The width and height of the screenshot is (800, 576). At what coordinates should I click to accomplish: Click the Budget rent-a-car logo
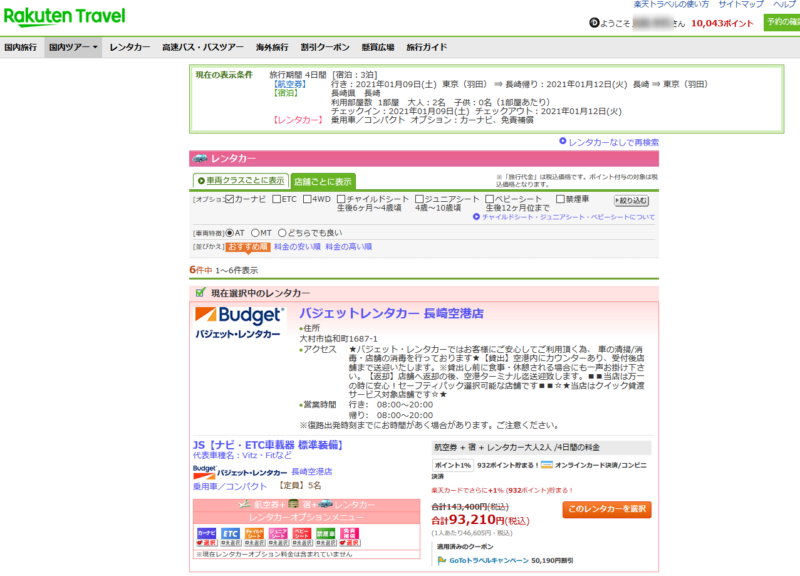pyautogui.click(x=239, y=322)
